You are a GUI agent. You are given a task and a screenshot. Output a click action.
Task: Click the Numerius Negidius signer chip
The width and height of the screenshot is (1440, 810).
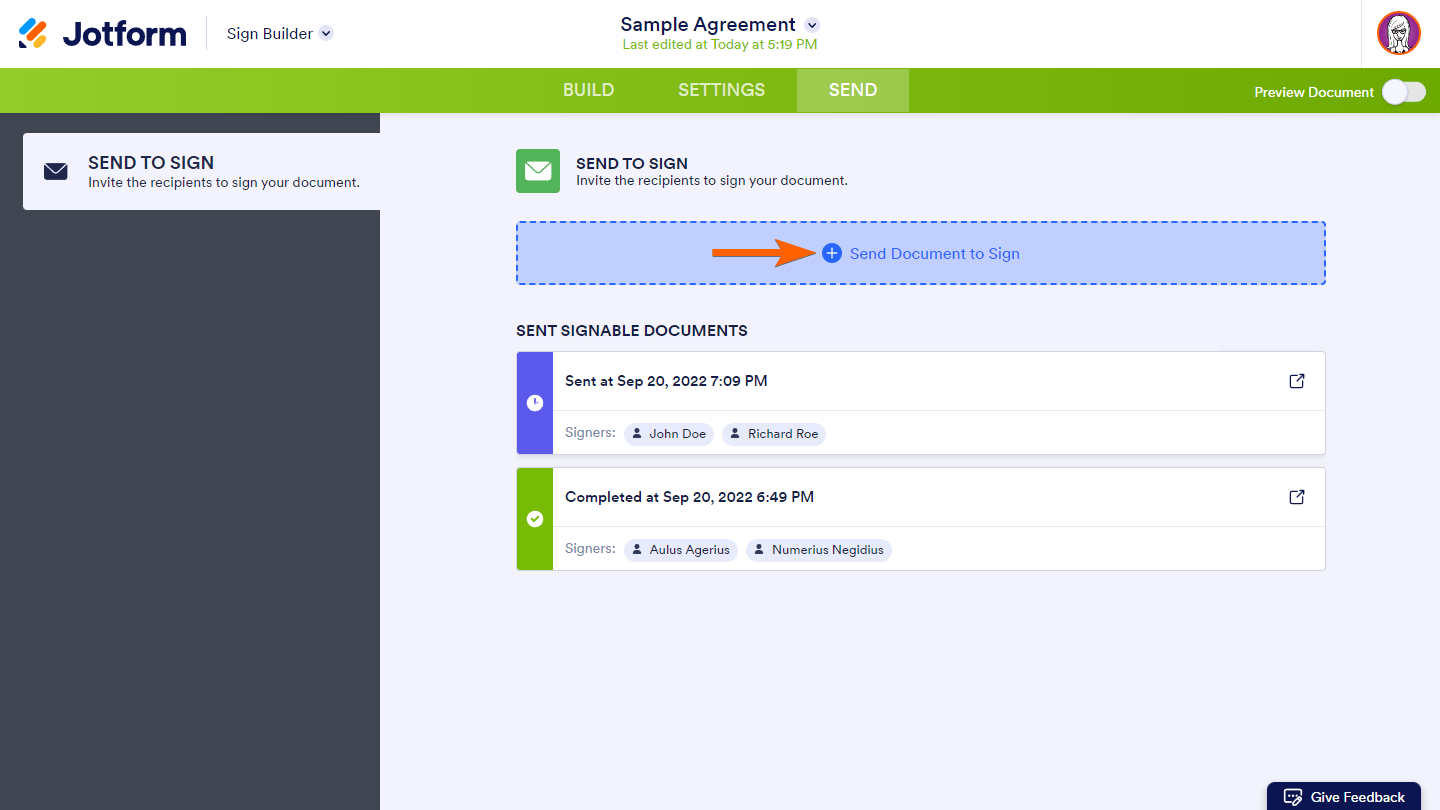click(819, 550)
